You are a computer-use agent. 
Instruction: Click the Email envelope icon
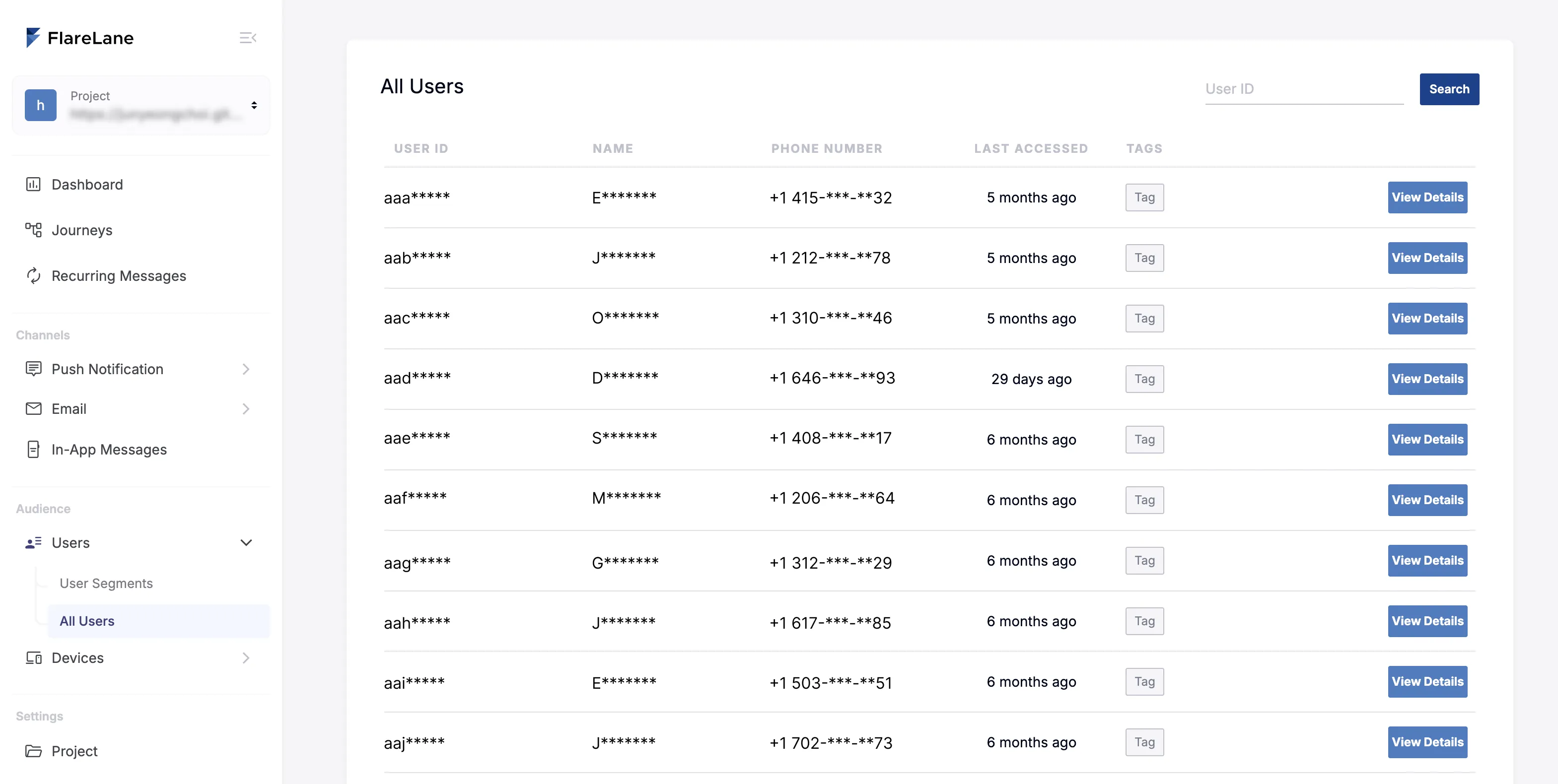(33, 409)
